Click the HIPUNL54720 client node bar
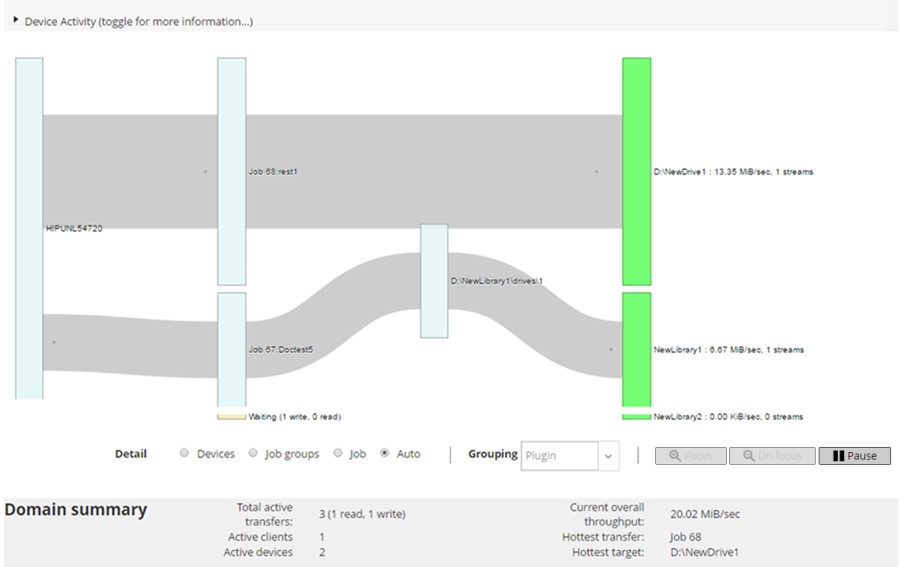This screenshot has height=567, width=900. tap(29, 228)
